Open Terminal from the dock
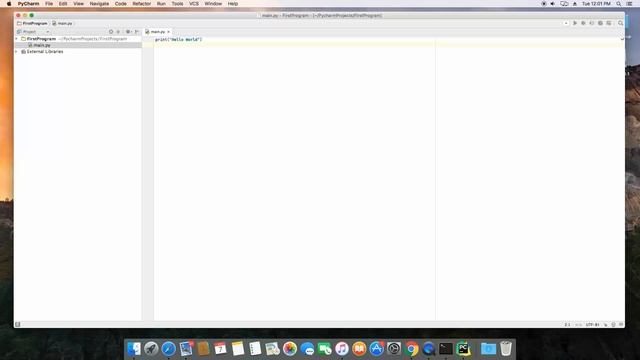 [446, 349]
